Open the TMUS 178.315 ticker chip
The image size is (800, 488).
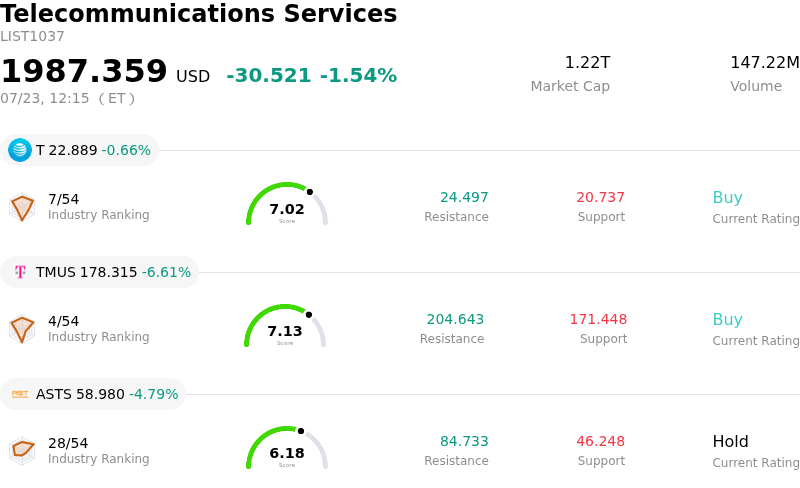pyautogui.click(x=99, y=272)
